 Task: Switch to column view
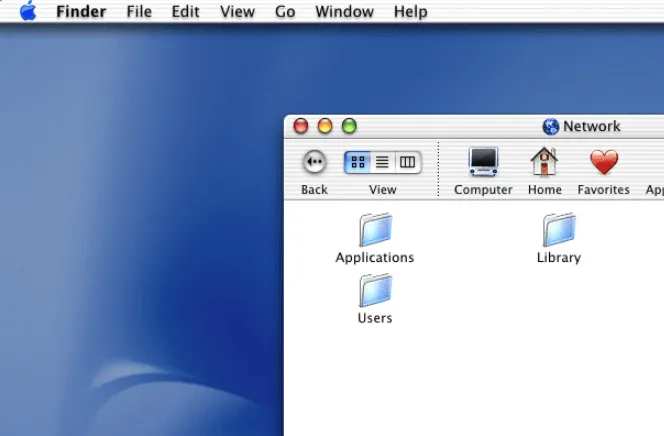coord(407,162)
